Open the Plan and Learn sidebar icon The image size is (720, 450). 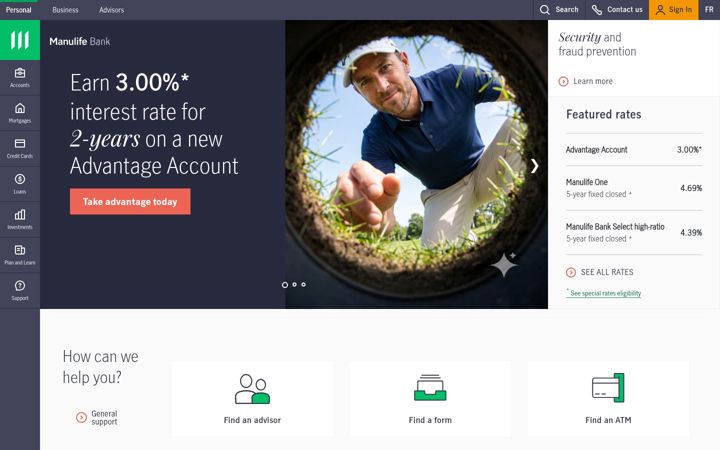[x=20, y=250]
